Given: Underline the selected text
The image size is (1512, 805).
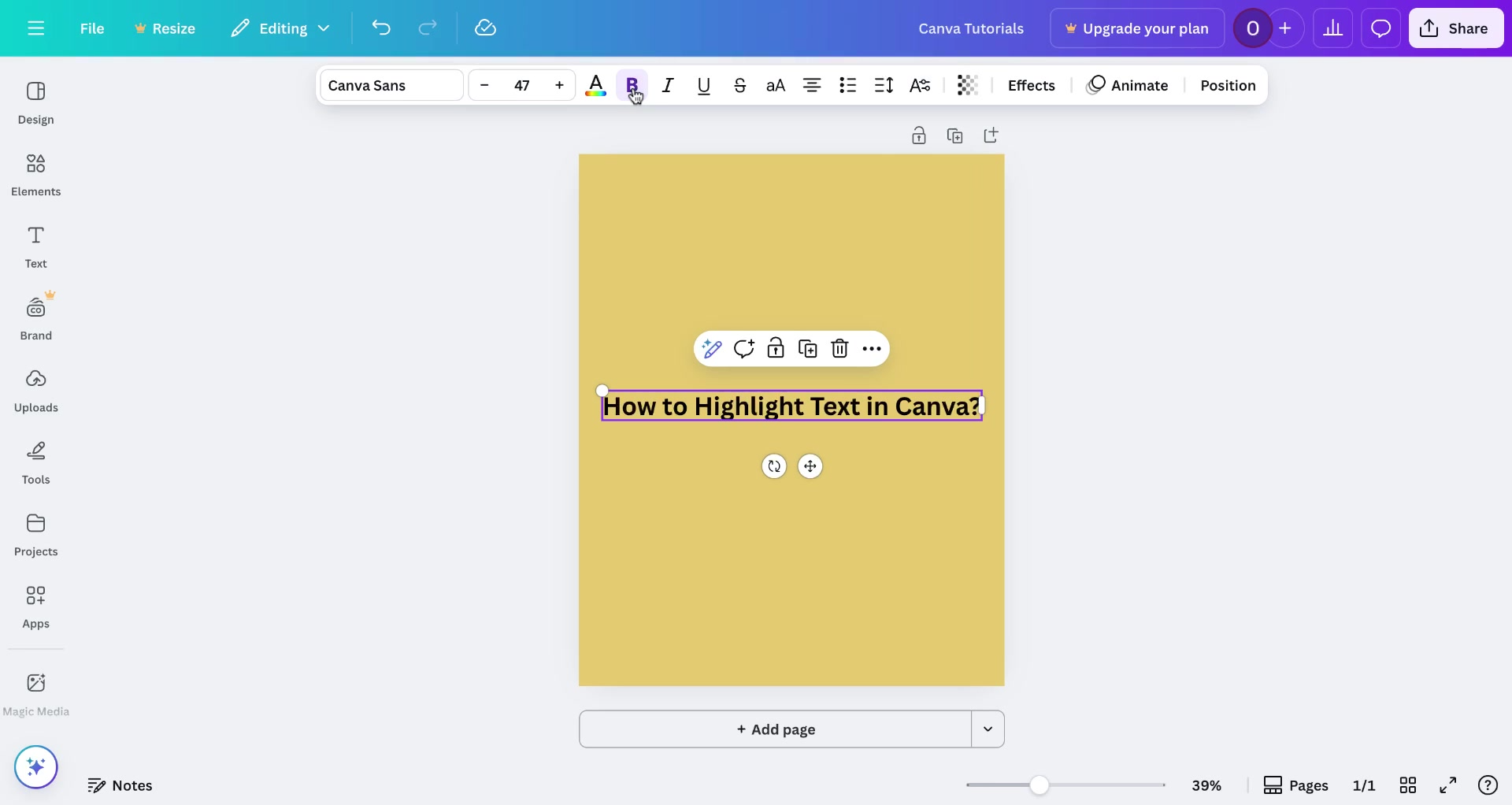Looking at the screenshot, I should pyautogui.click(x=703, y=85).
